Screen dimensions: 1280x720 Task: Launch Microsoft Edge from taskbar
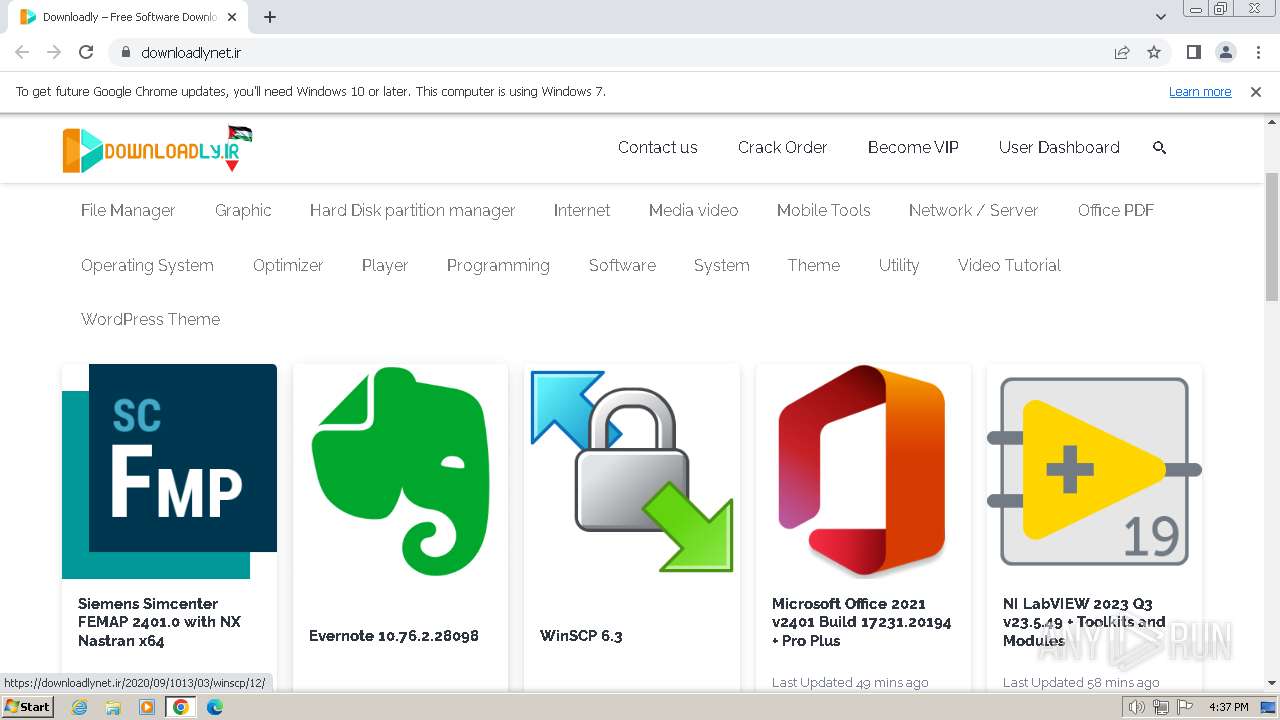coord(215,707)
